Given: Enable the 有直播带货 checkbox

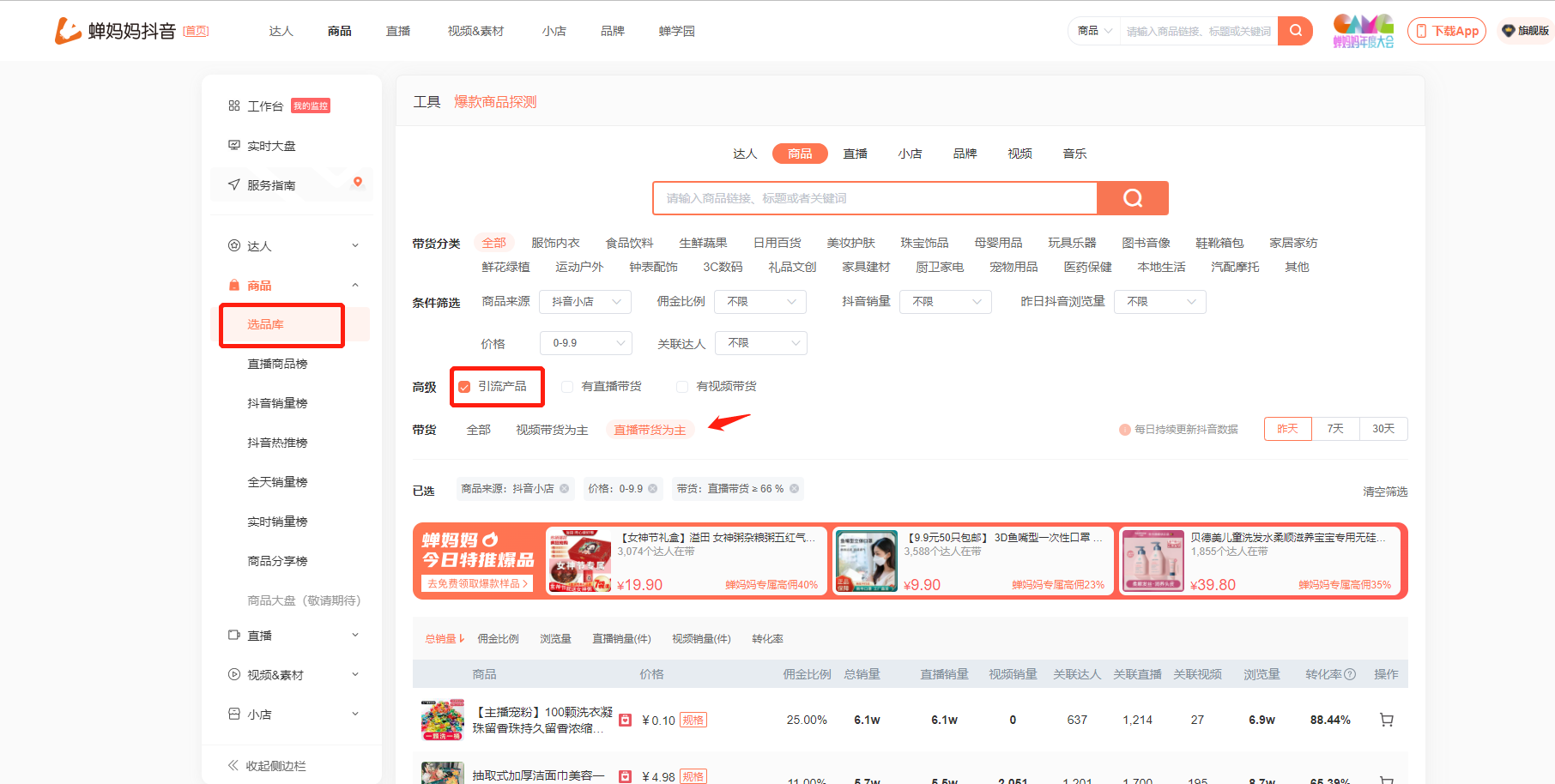Looking at the screenshot, I should click(567, 387).
